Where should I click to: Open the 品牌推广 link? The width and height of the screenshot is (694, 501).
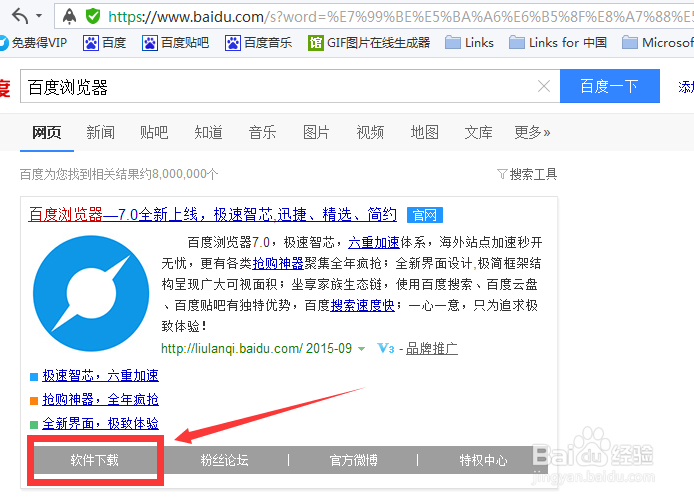click(x=432, y=349)
